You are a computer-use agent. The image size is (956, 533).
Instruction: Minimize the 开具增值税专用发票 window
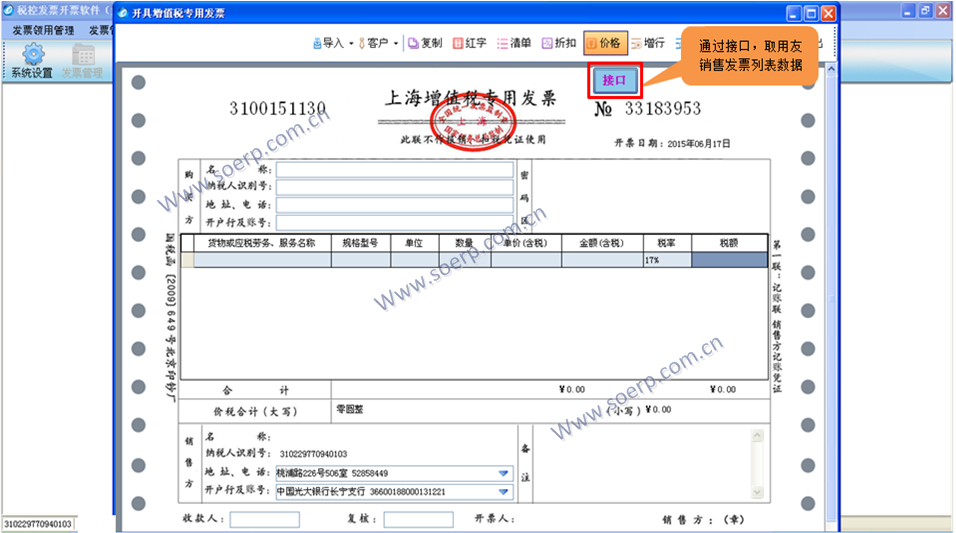click(x=794, y=13)
